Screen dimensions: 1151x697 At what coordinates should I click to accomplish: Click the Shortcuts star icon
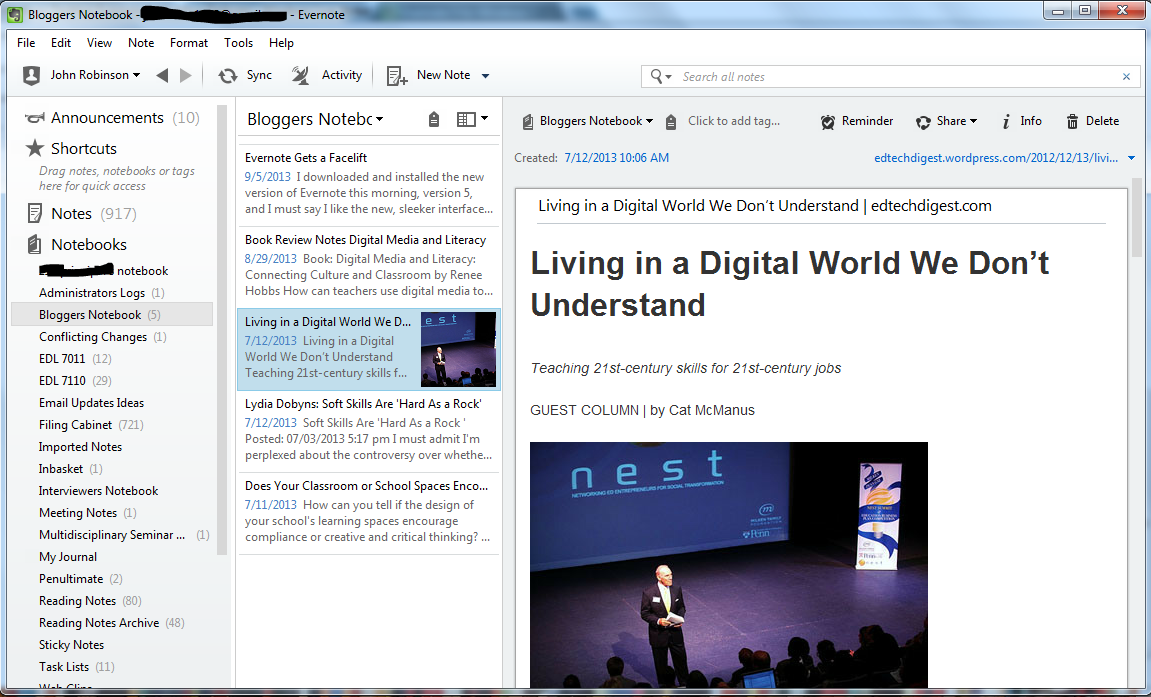pos(35,148)
